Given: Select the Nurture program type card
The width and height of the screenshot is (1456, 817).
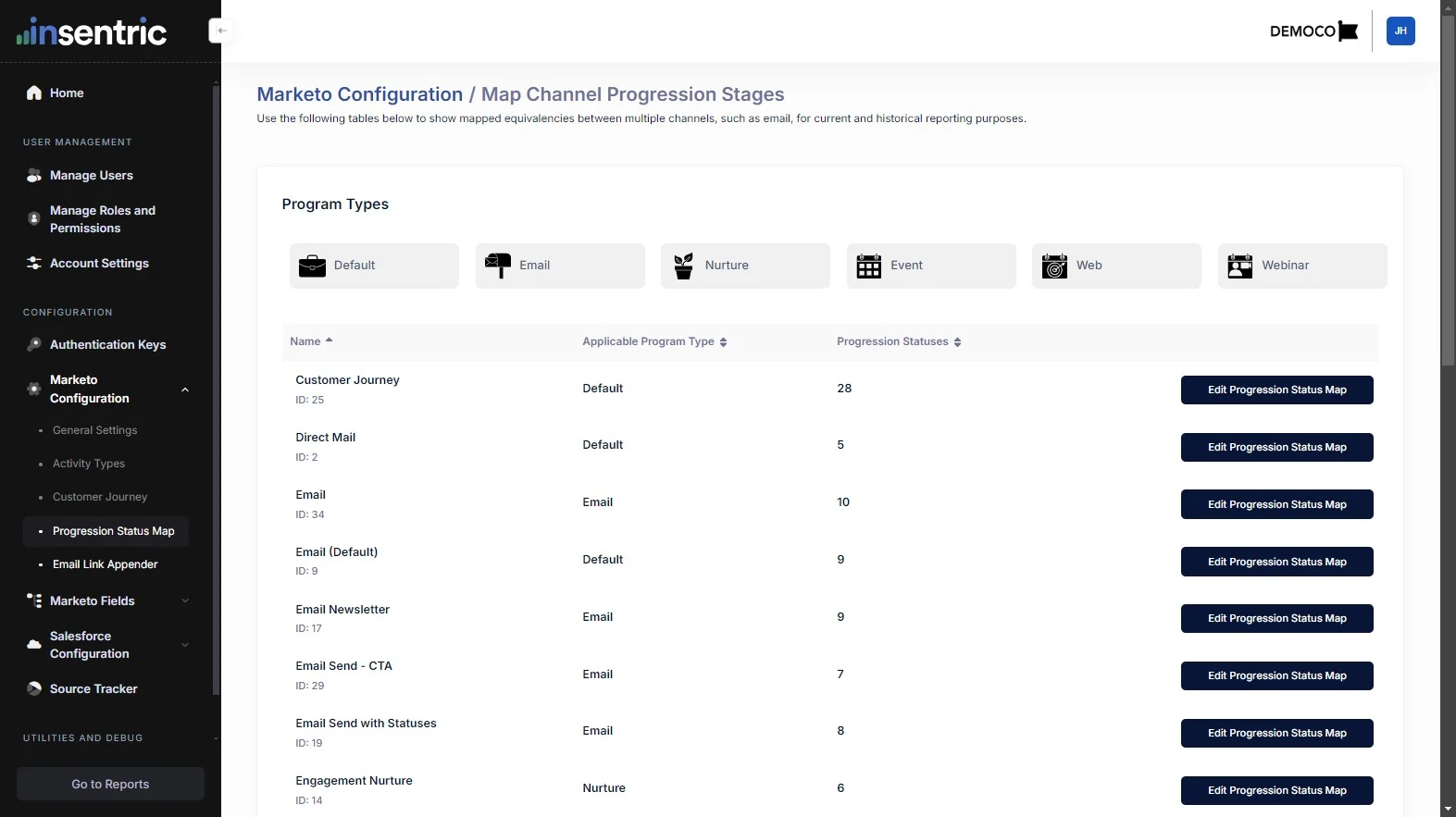Looking at the screenshot, I should pyautogui.click(x=745, y=266).
